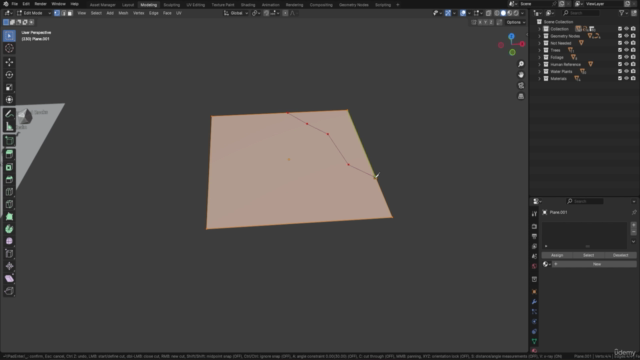Select the Shear tool
640x360 pixels.
coord(9,278)
